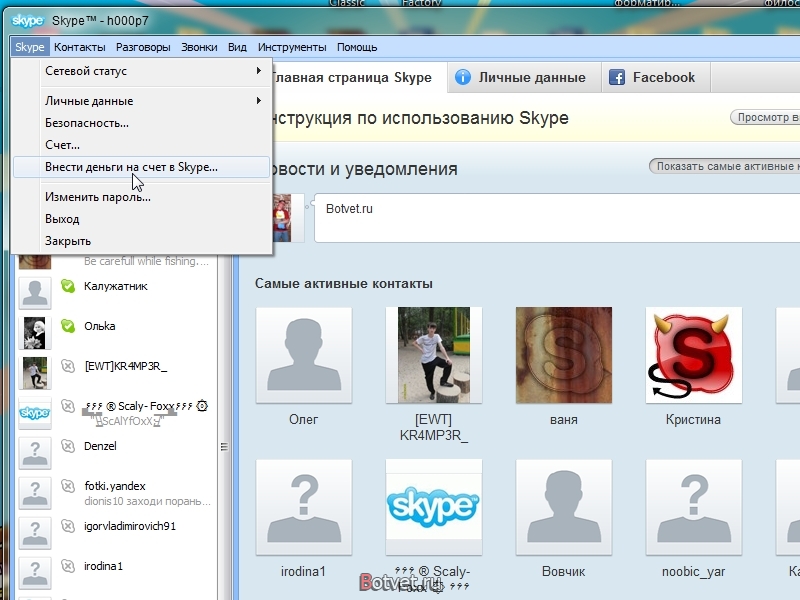This screenshot has width=800, height=600.
Task: Select the fotki.yandex contact in the list
Action: [115, 486]
